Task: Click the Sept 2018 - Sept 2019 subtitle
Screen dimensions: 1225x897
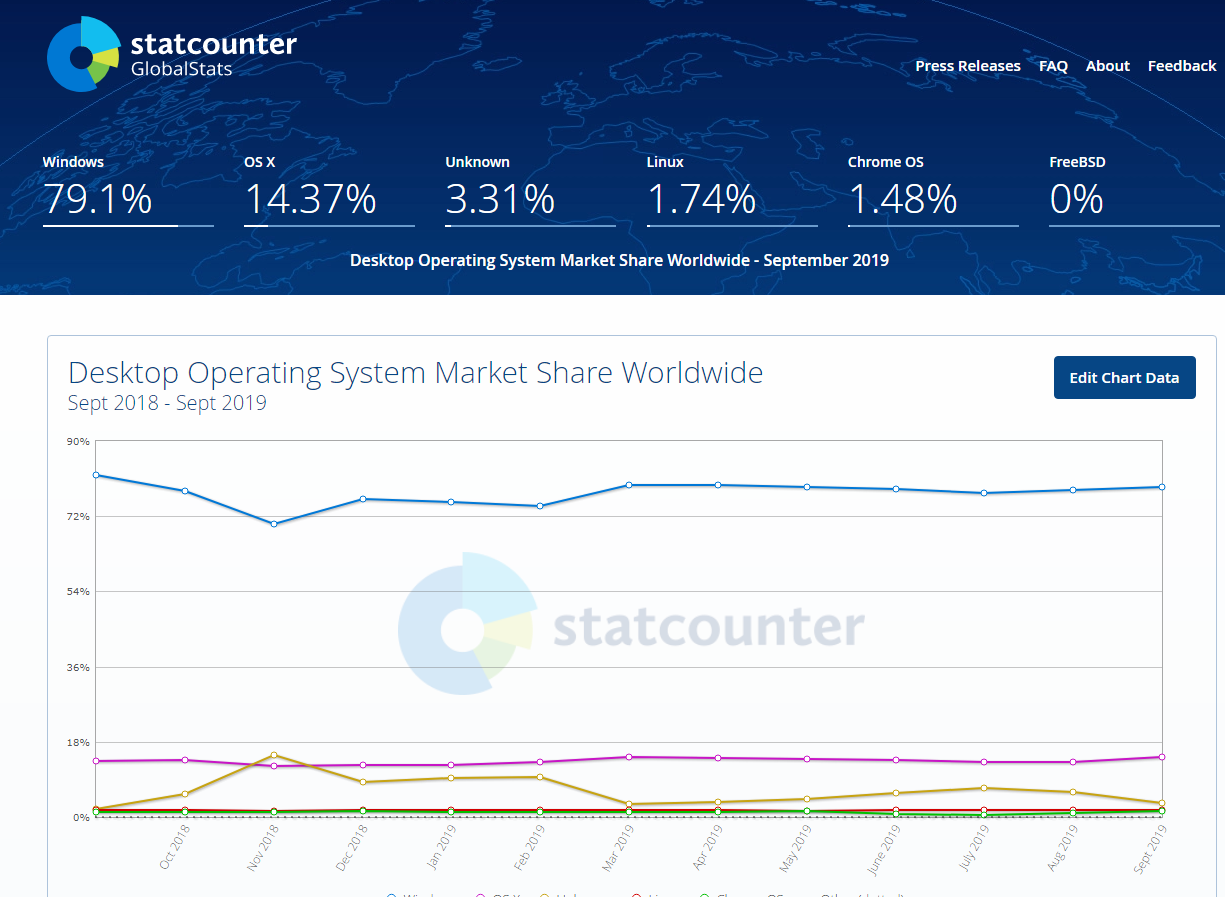Action: (167, 403)
